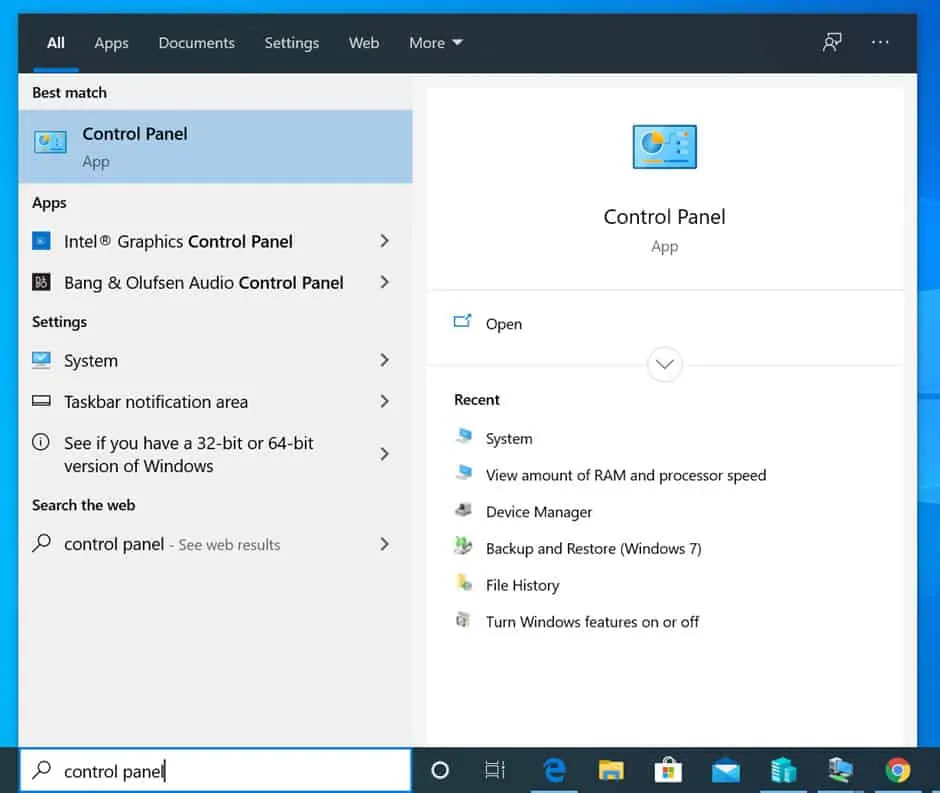
Task: Open Task View from the taskbar
Action: [x=495, y=770]
